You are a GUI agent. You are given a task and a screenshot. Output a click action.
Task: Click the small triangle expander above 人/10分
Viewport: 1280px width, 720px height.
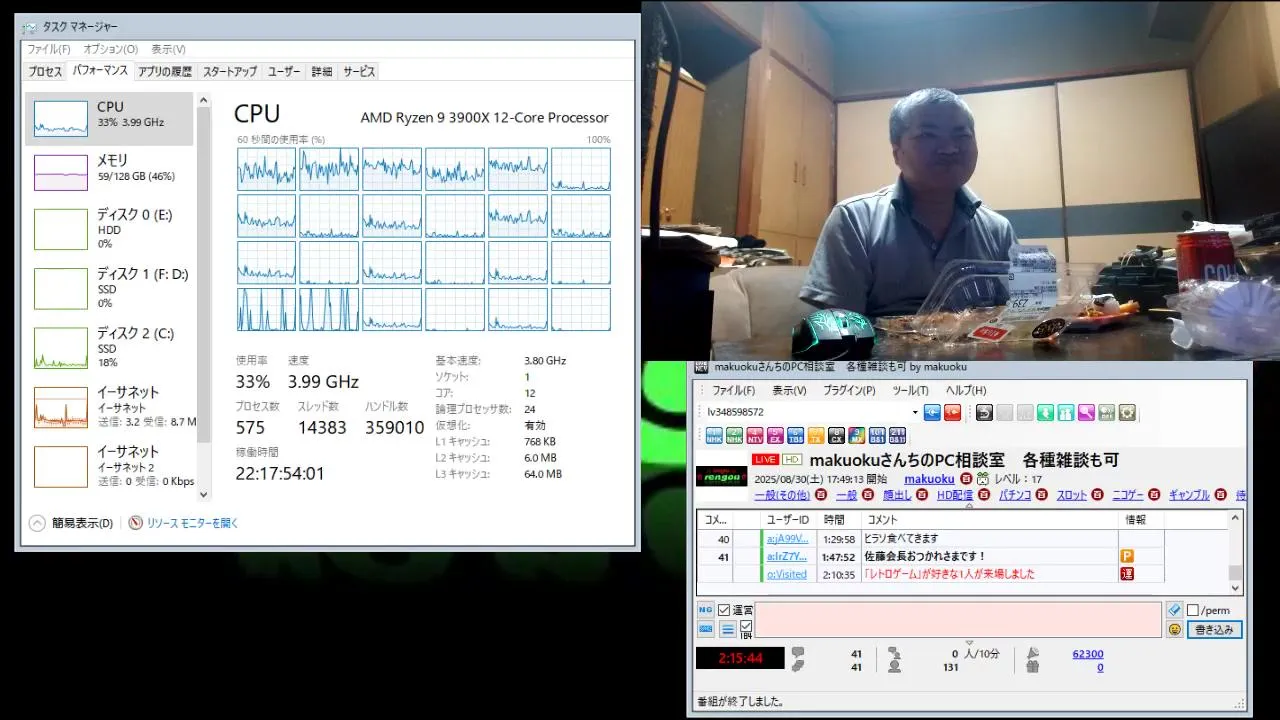(969, 643)
